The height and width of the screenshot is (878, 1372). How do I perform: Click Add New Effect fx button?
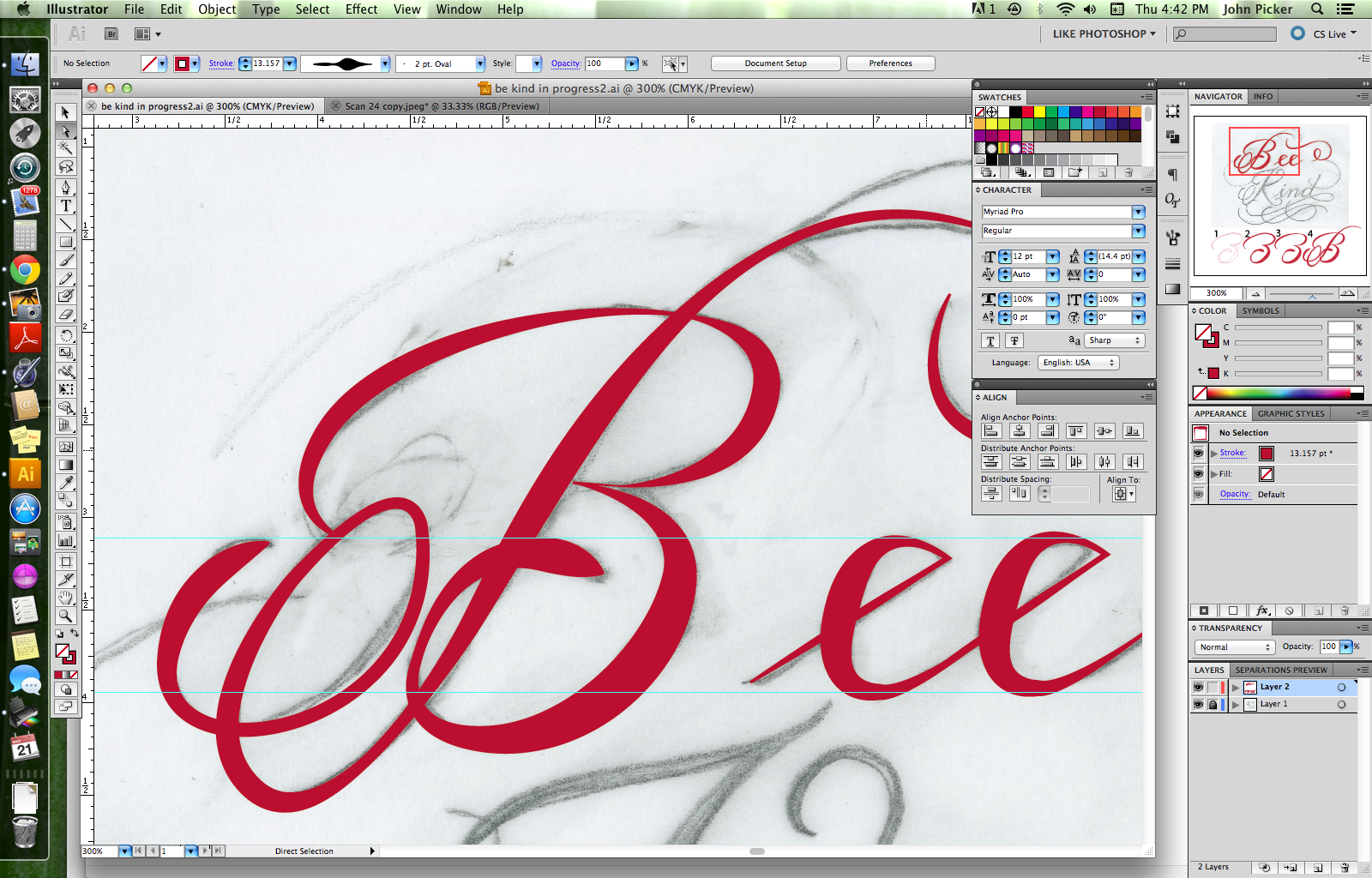pos(1261,610)
